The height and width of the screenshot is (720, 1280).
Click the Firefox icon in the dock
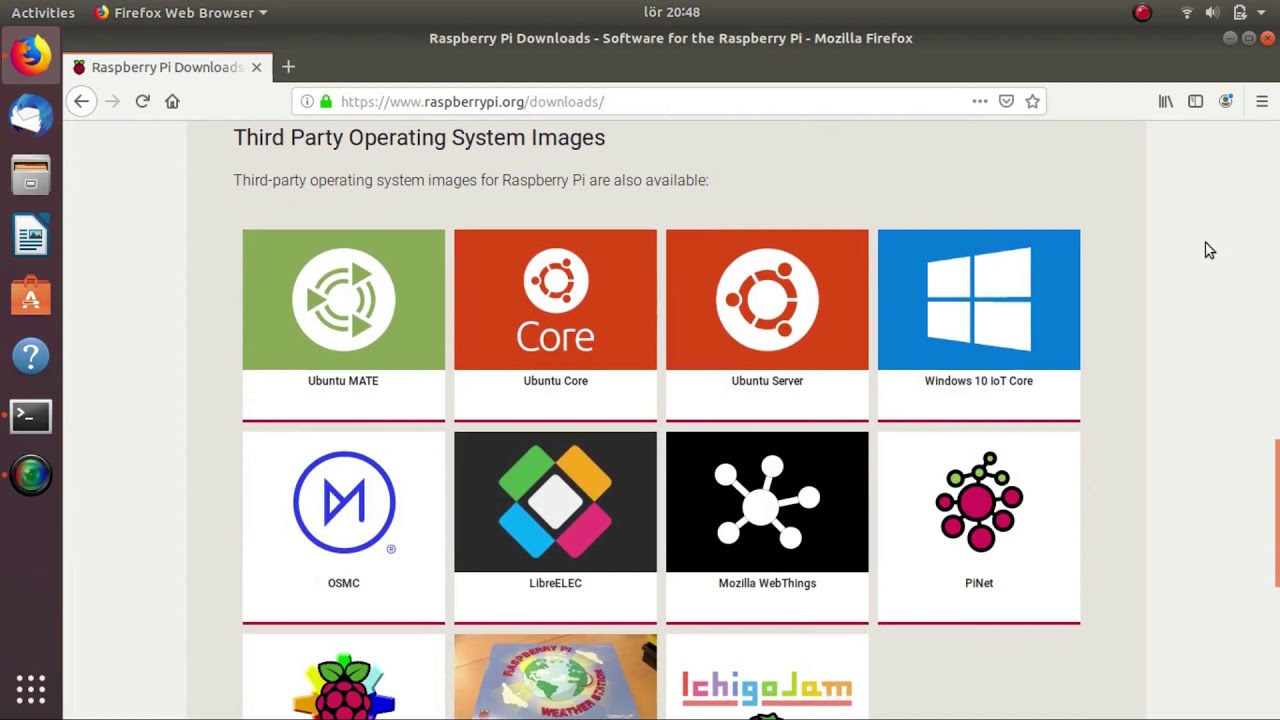click(x=31, y=55)
